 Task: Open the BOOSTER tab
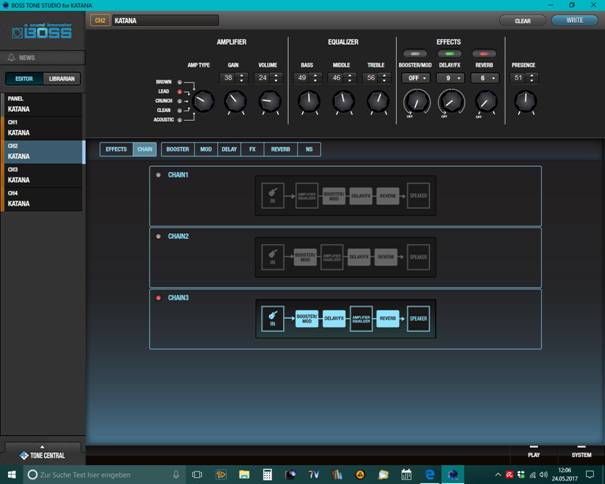[x=178, y=149]
